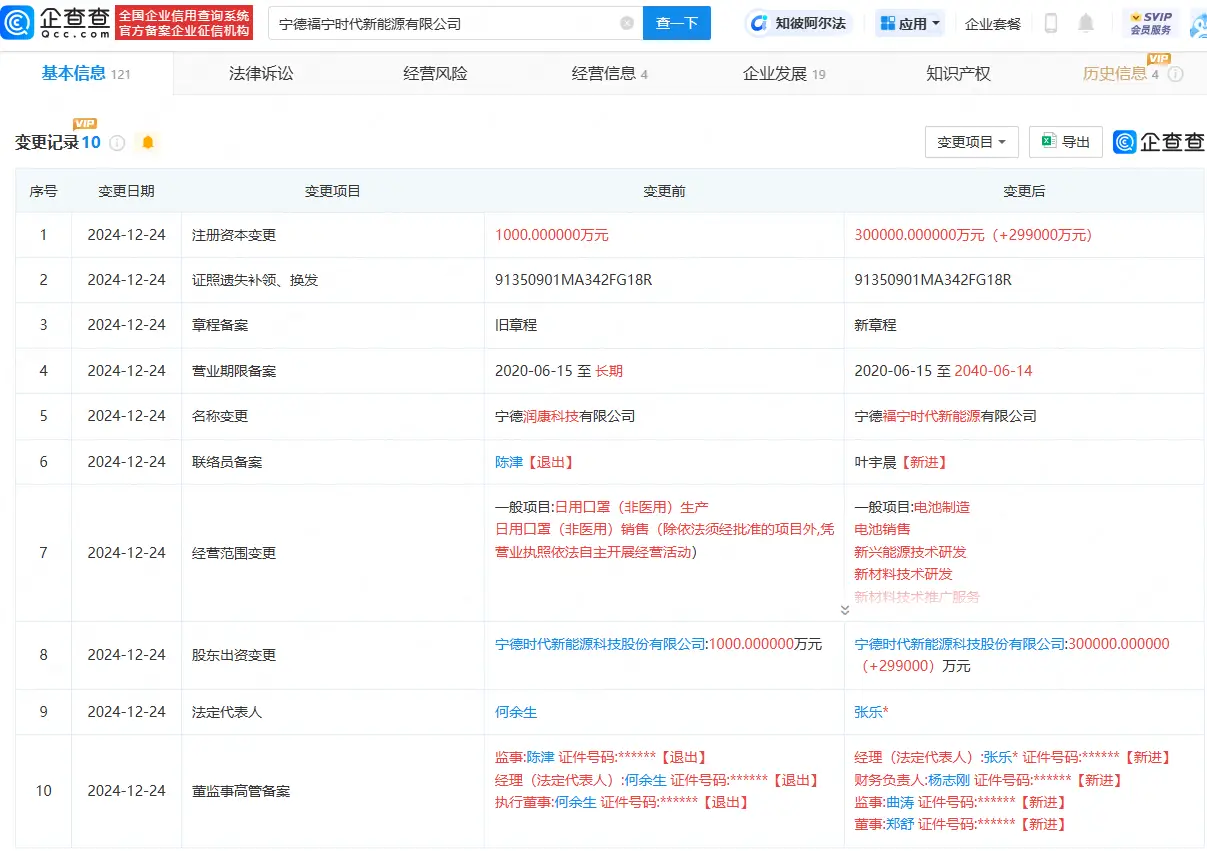Click the 查一下 search button

(x=677, y=22)
